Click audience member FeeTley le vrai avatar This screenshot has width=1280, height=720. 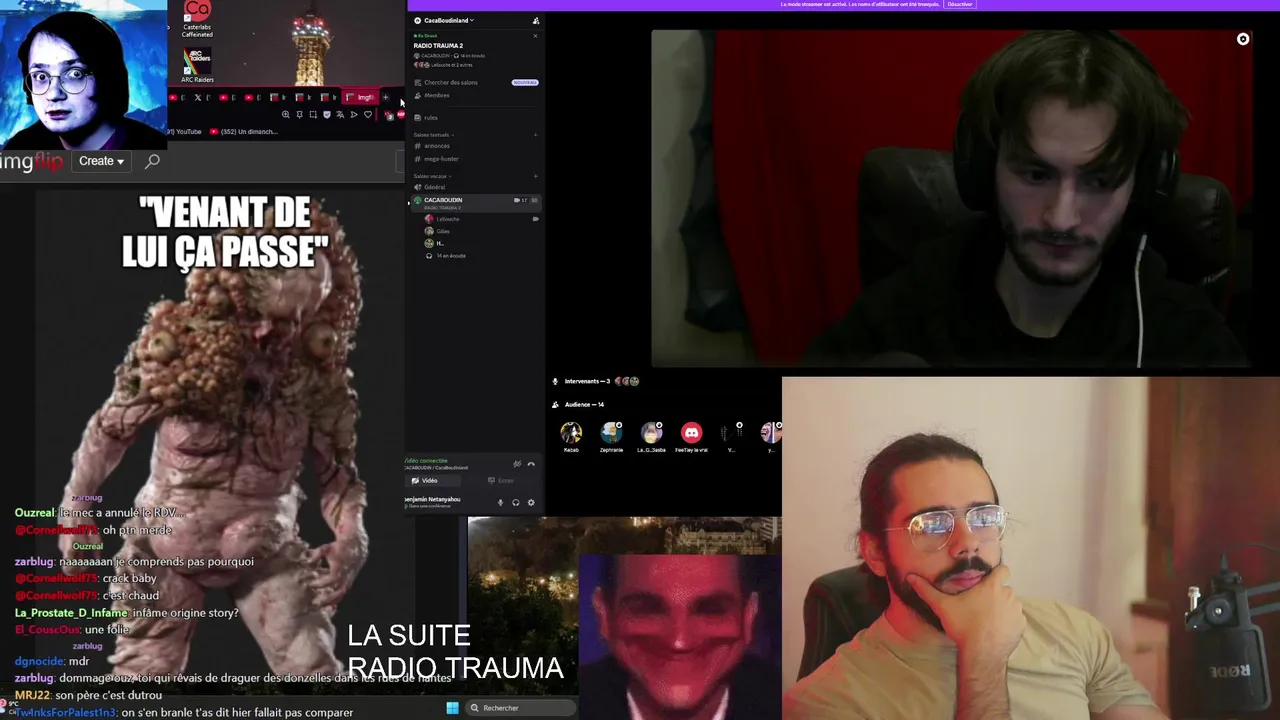tap(691, 432)
